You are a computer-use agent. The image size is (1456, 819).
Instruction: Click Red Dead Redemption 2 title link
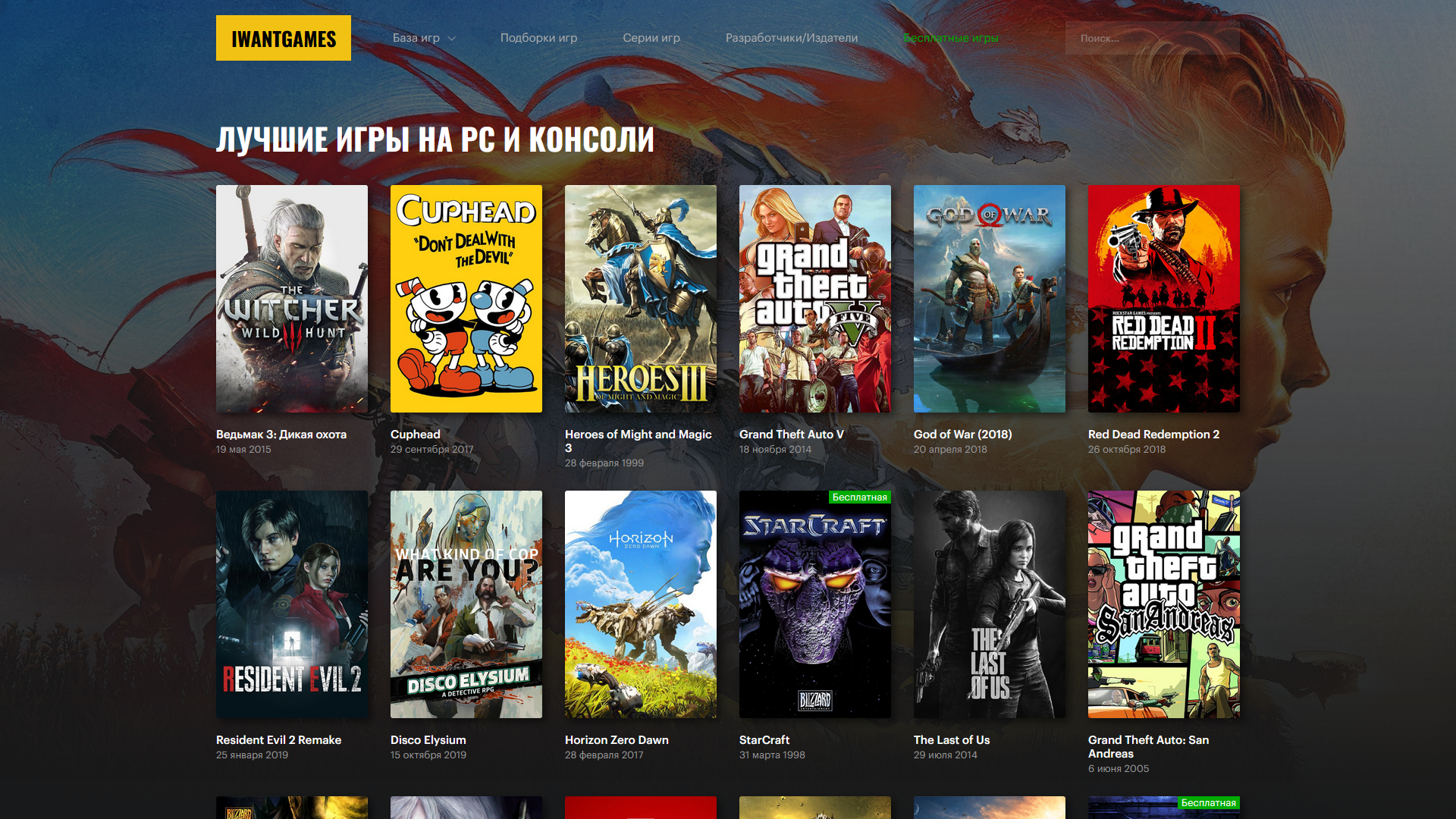[1154, 435]
